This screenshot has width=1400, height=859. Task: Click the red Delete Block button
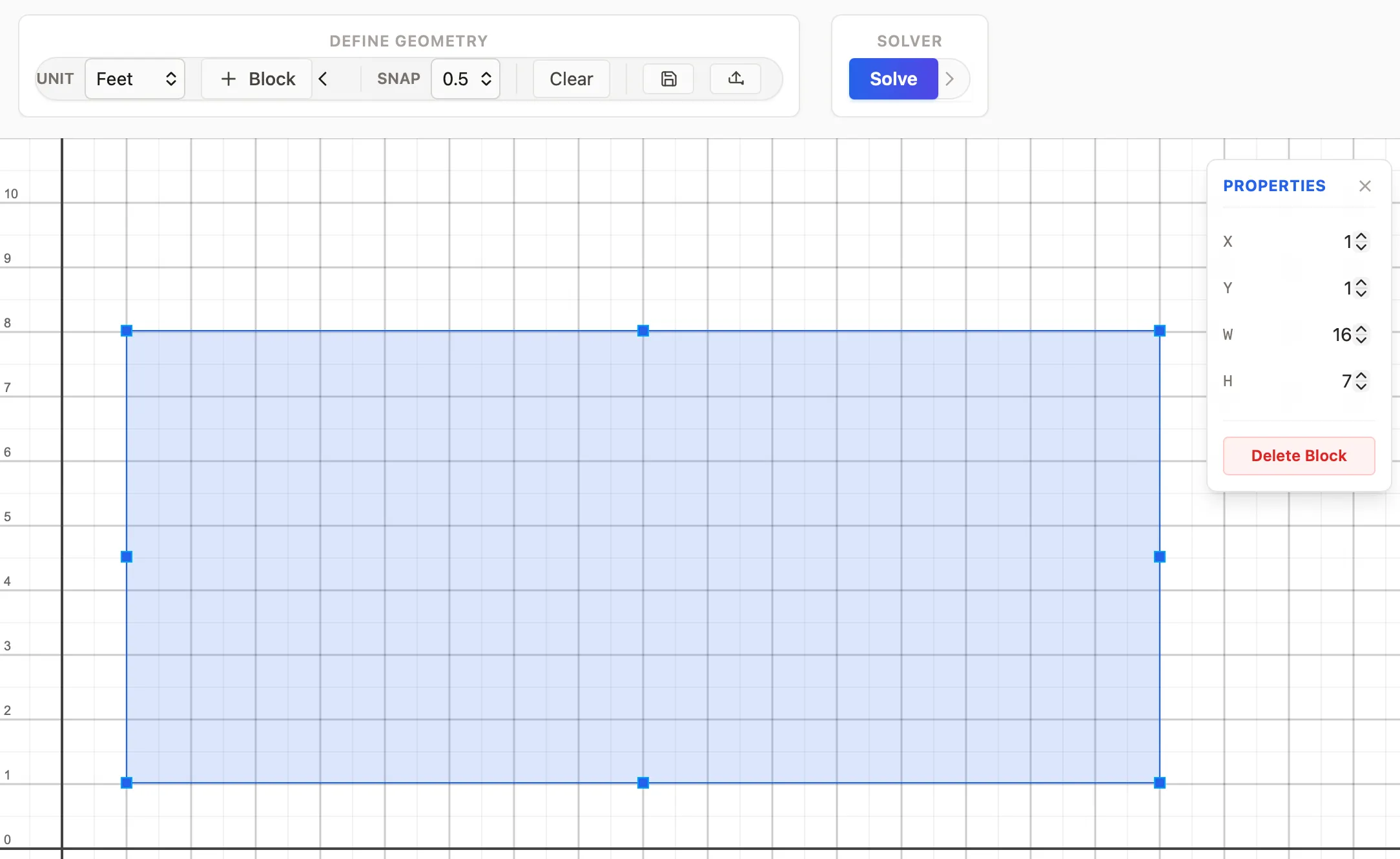(x=1299, y=456)
